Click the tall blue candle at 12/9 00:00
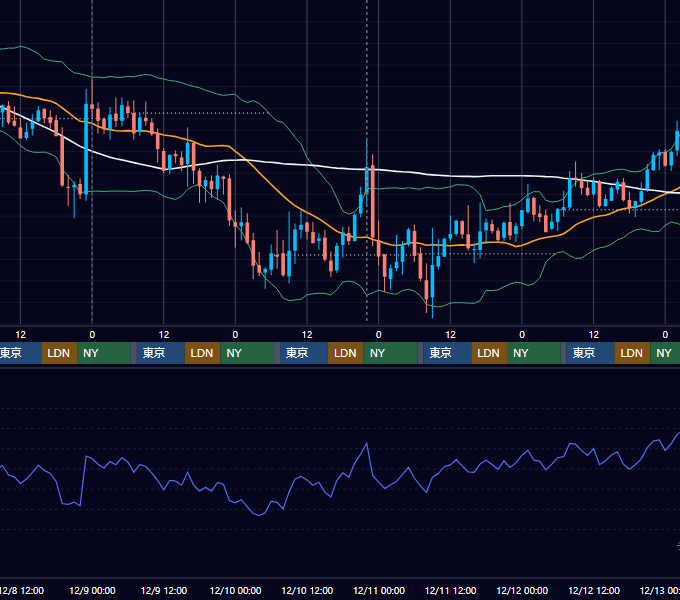This screenshot has height=600, width=680. point(86,150)
